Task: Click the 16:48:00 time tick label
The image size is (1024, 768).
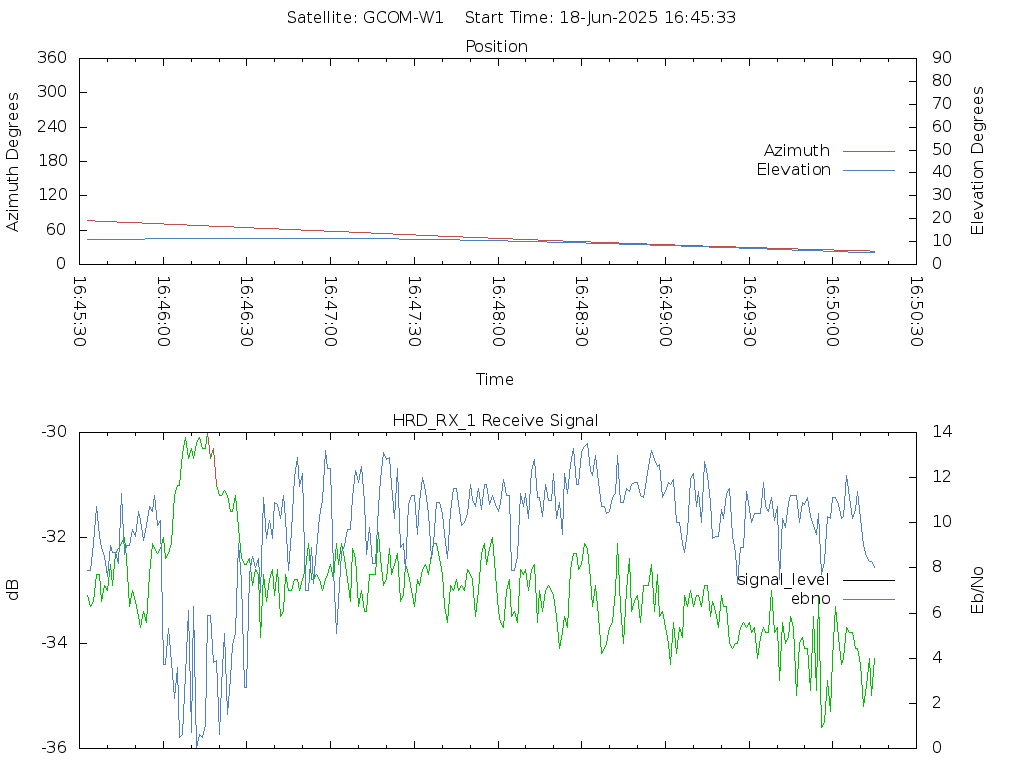Action: [498, 312]
